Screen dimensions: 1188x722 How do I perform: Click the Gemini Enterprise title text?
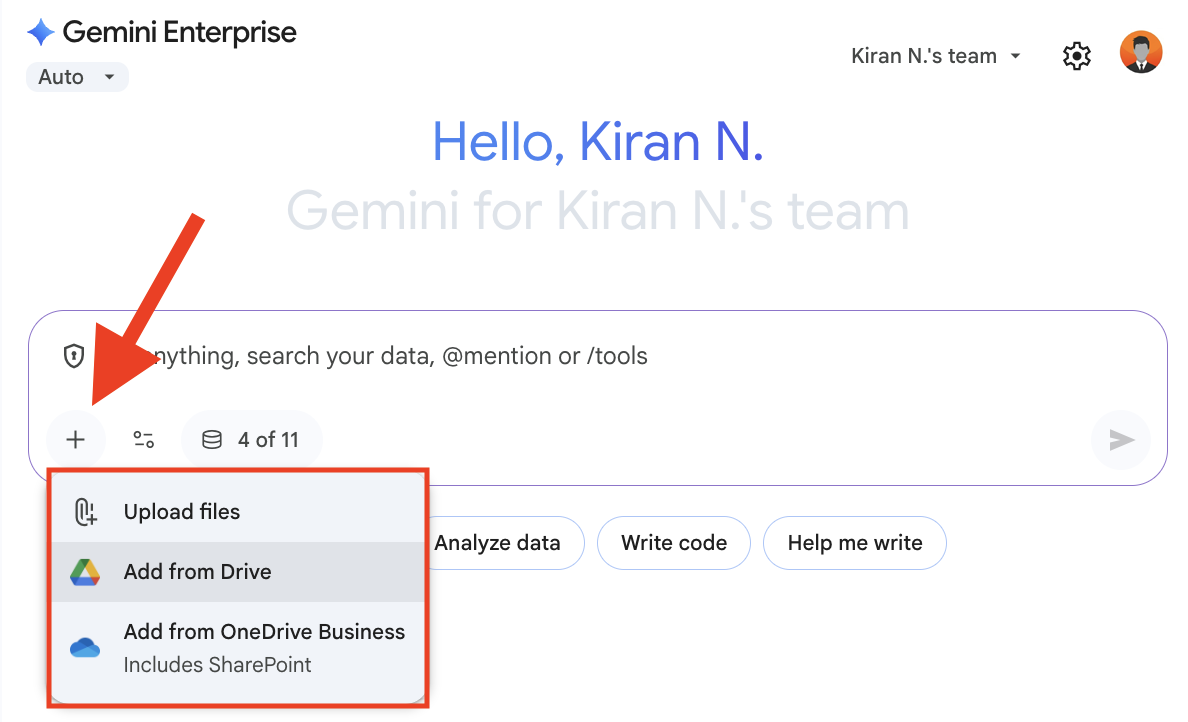tap(180, 33)
